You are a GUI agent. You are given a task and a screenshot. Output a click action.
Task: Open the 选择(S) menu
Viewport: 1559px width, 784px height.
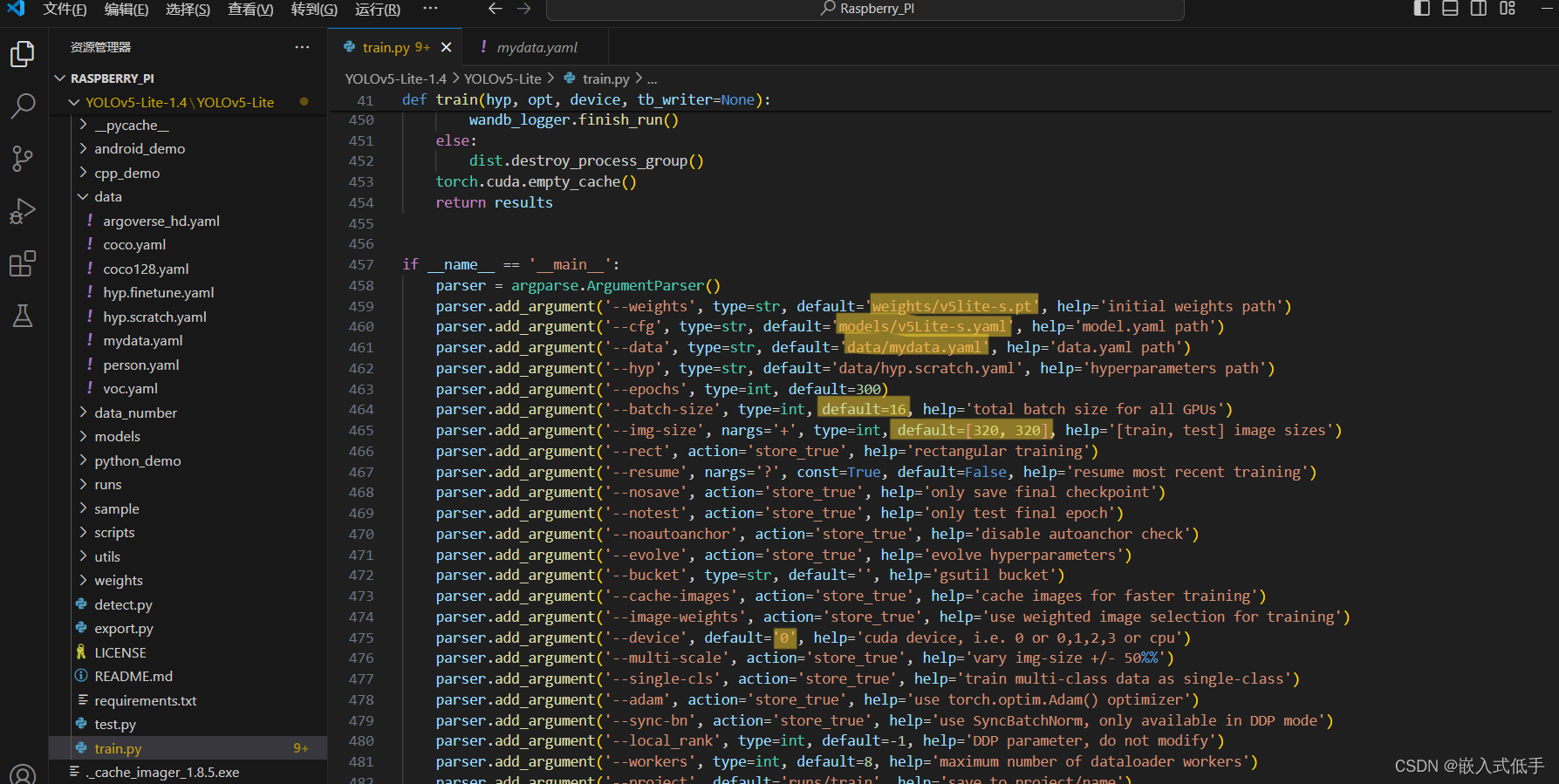coord(188,10)
